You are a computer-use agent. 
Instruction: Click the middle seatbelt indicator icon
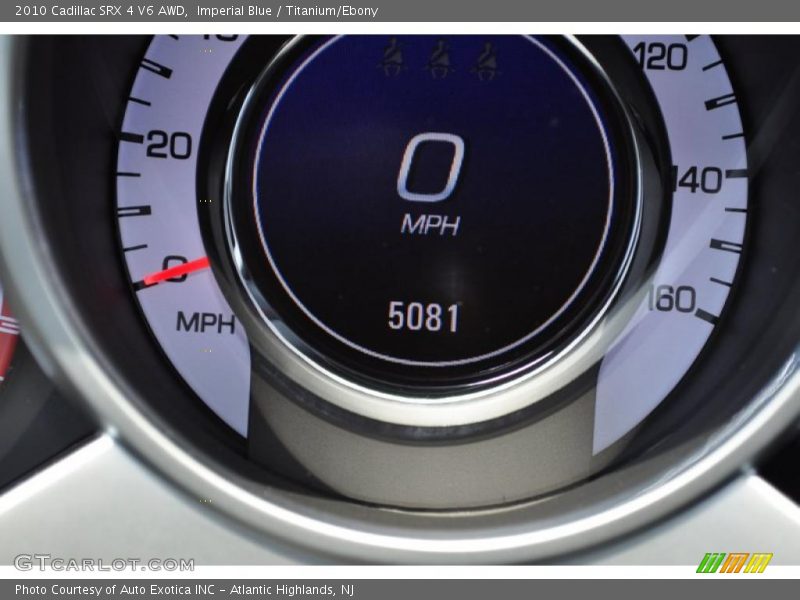pos(440,60)
